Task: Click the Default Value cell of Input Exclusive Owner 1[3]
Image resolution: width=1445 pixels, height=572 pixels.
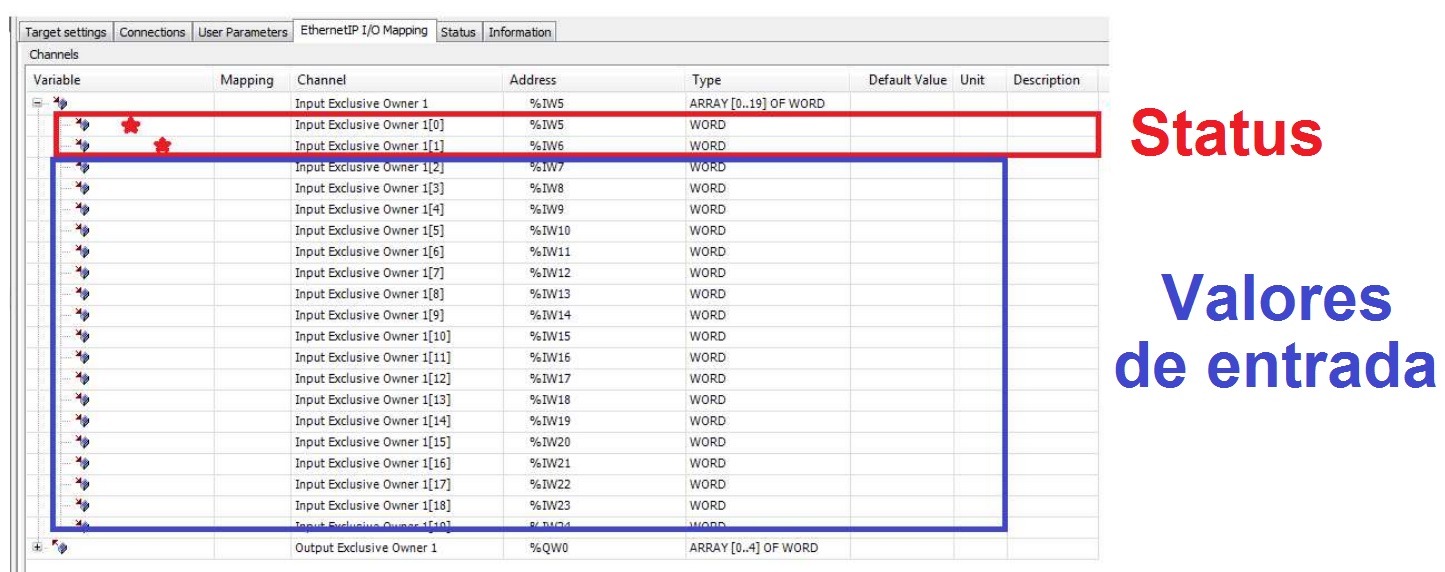Action: 901,188
